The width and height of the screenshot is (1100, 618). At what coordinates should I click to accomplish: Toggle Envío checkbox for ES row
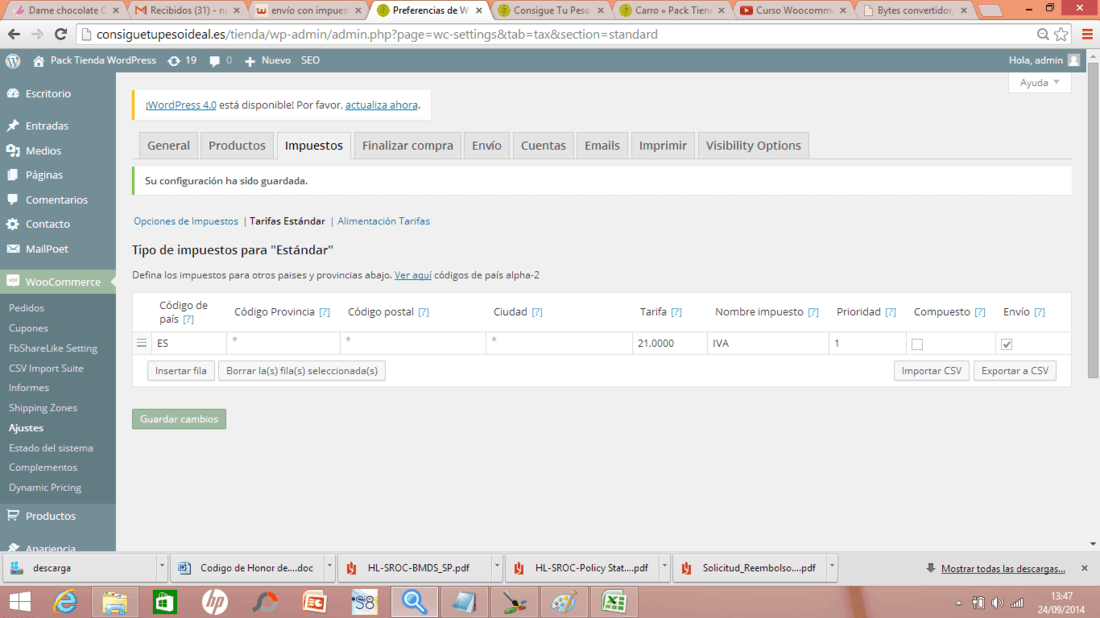tap(1007, 344)
